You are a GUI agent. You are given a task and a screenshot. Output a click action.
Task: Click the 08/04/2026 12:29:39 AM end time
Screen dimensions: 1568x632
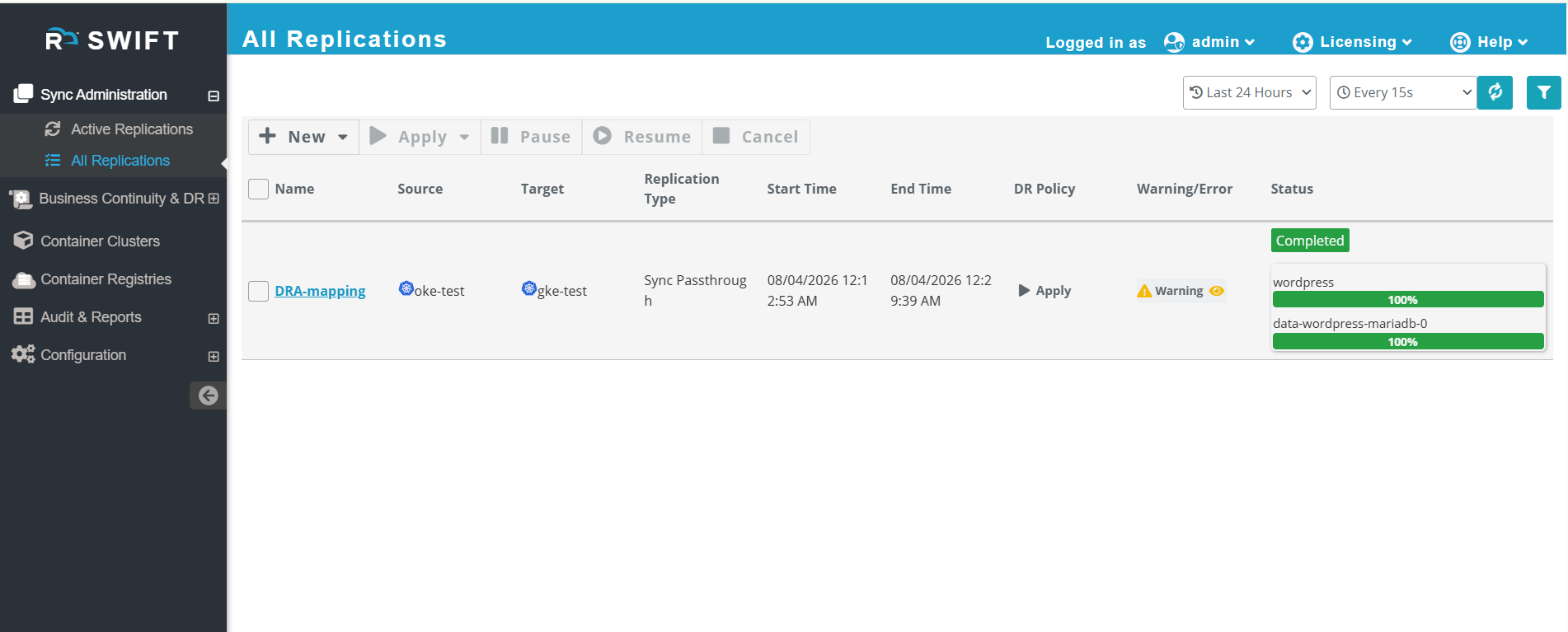click(x=941, y=291)
